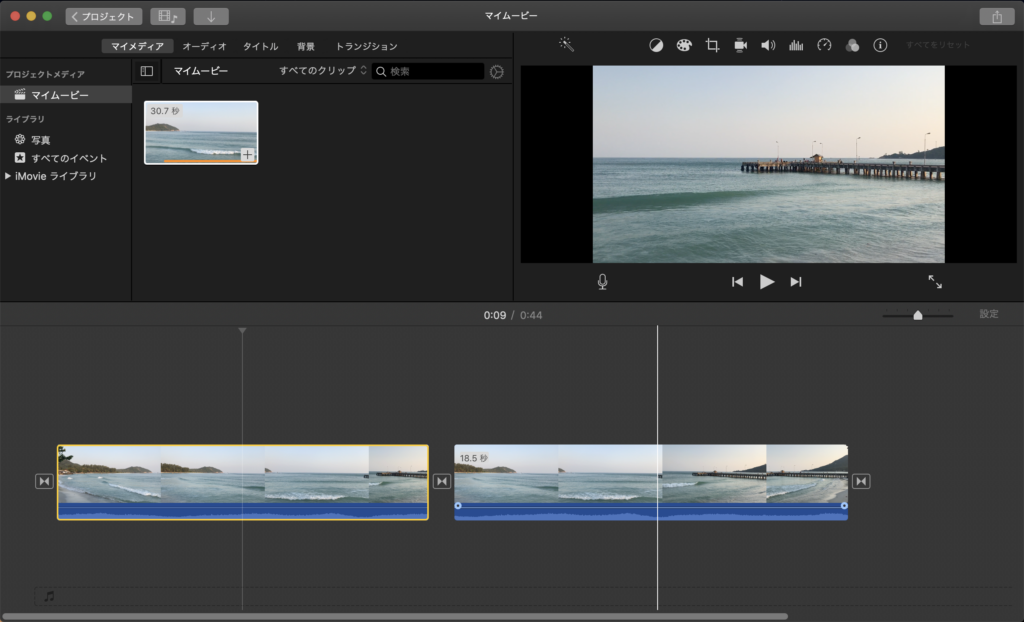This screenshot has width=1024, height=622.
Task: Toggle the library sidebar visibility button
Action: pos(147,72)
